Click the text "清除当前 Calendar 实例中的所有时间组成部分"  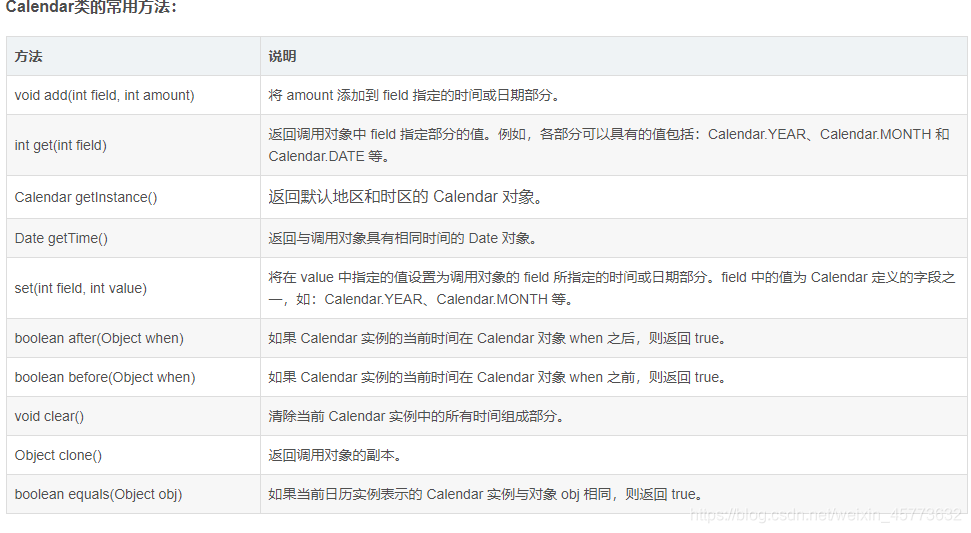pyautogui.click(x=416, y=417)
